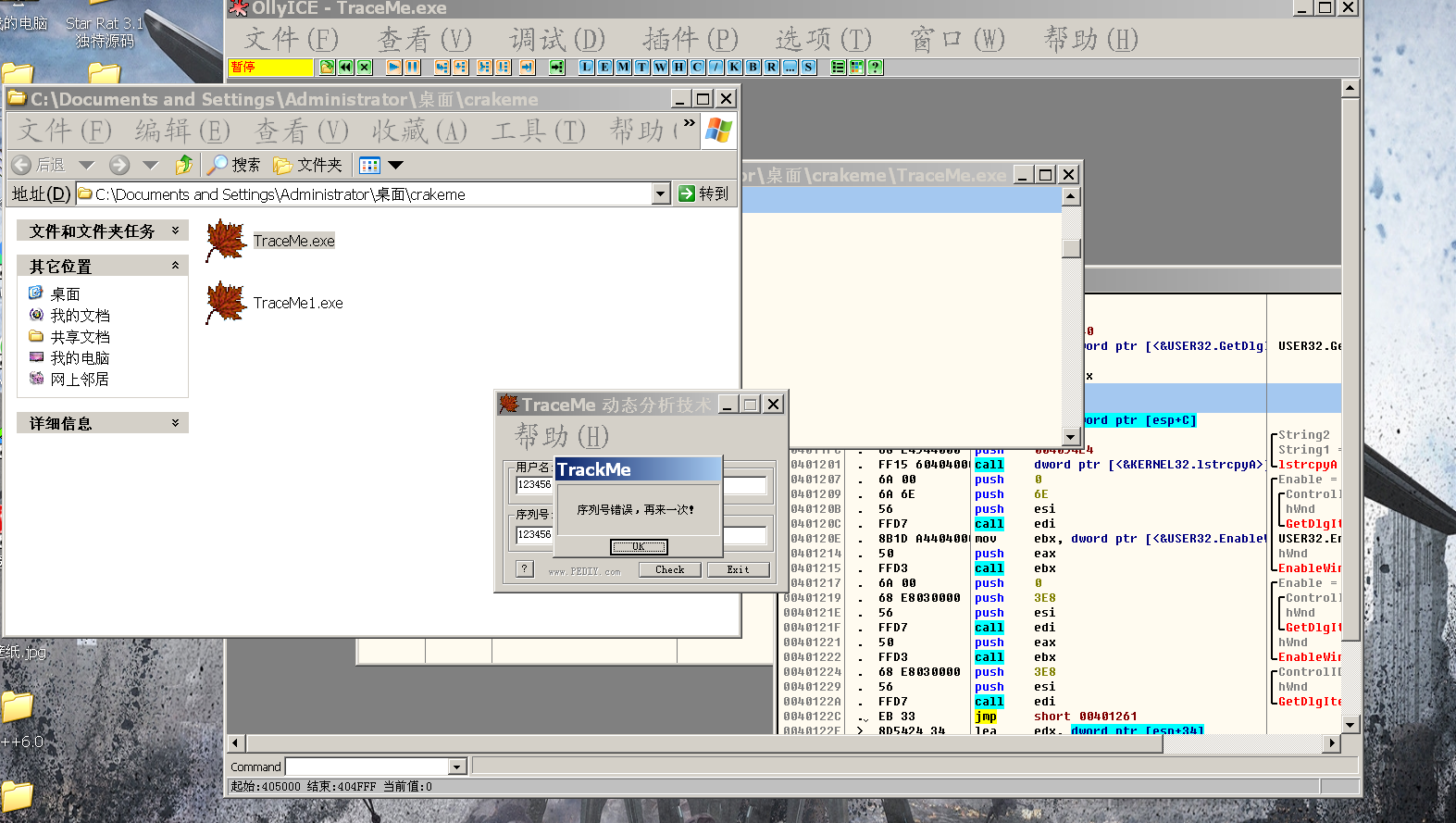Open Handles window with H button

(x=679, y=67)
